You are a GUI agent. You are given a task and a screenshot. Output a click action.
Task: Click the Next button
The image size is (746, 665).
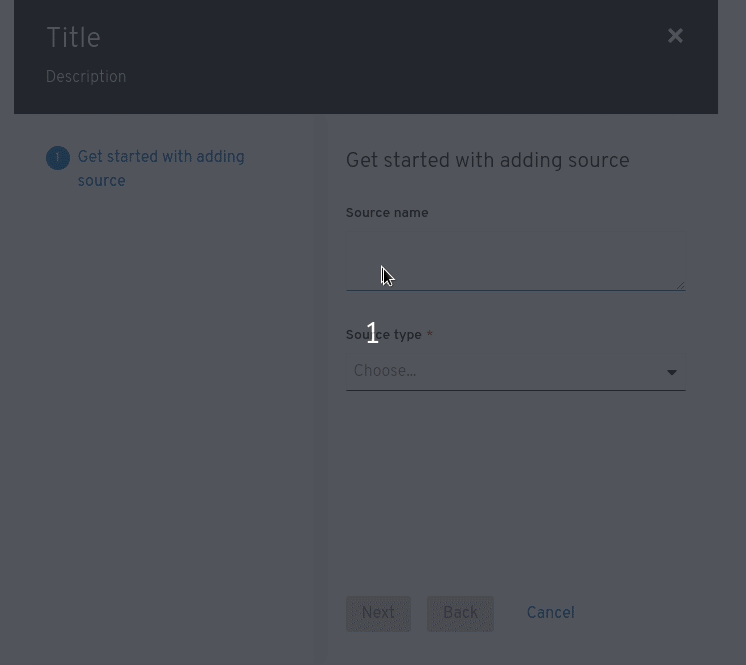378,614
